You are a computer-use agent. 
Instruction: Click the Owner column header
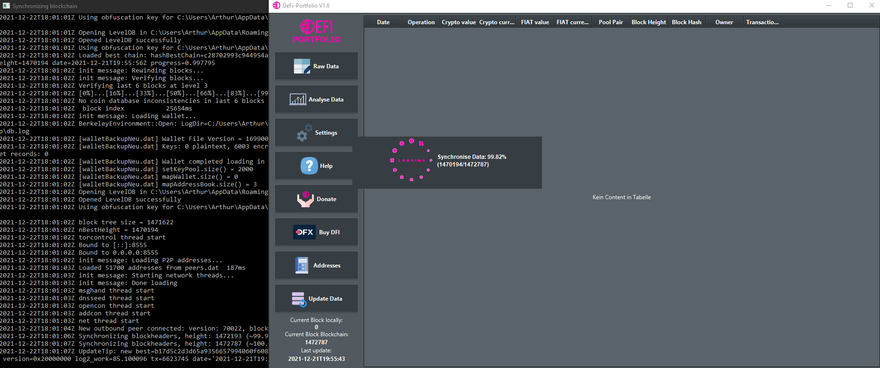click(x=724, y=22)
